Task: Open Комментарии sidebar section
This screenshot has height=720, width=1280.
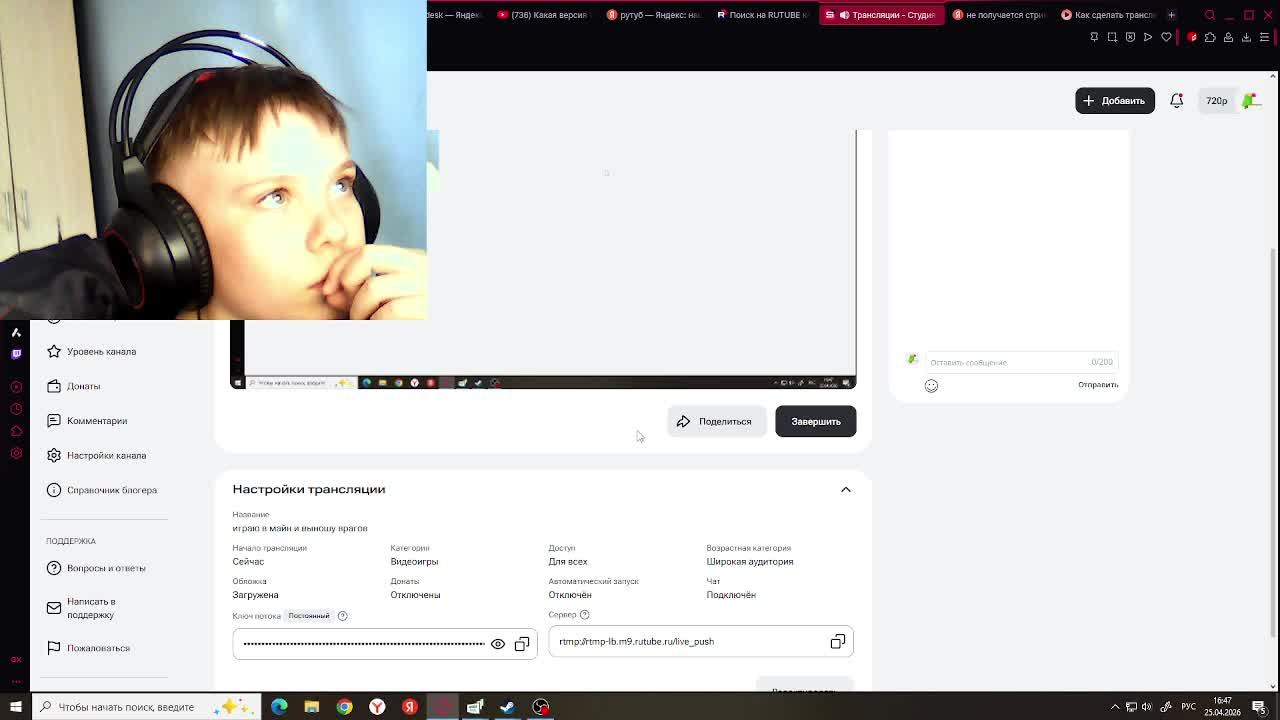Action: [87, 421]
